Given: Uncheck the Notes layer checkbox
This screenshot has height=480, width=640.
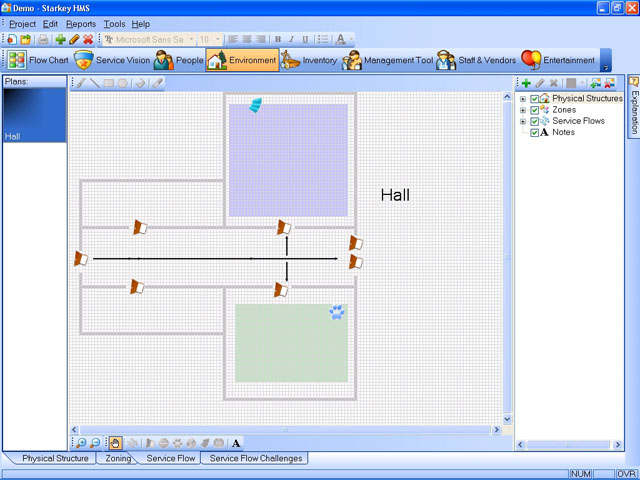Looking at the screenshot, I should coord(534,132).
